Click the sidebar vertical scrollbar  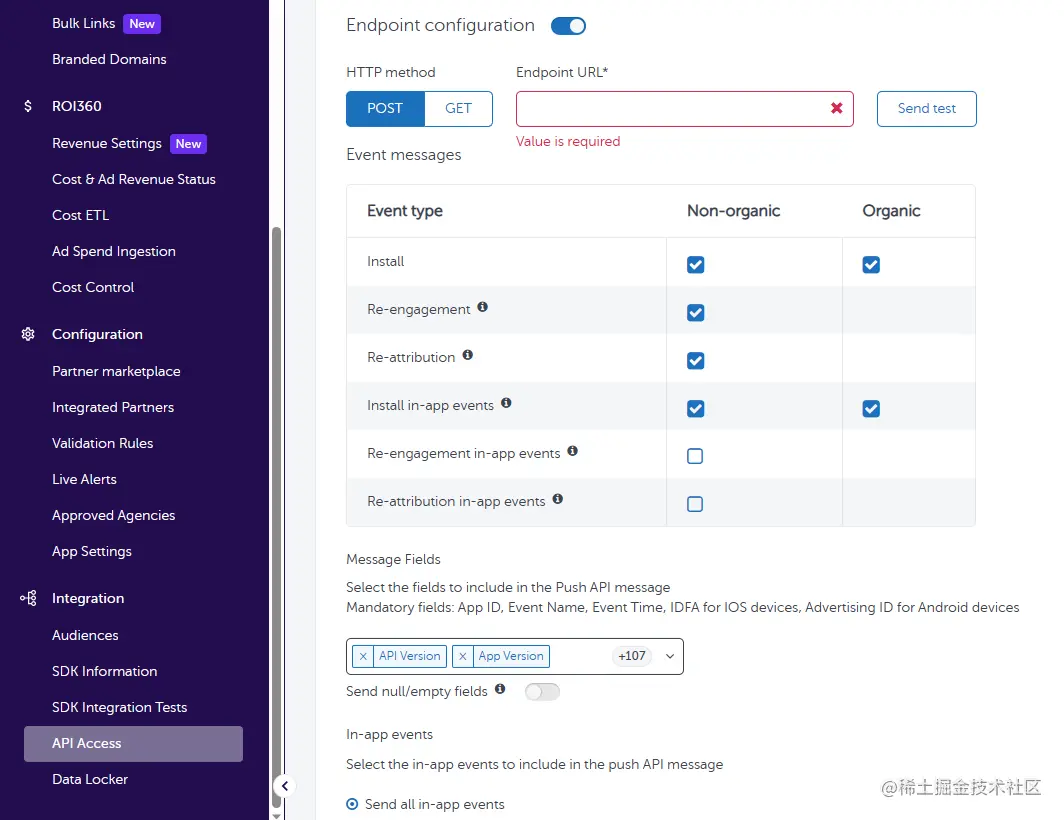(x=276, y=516)
